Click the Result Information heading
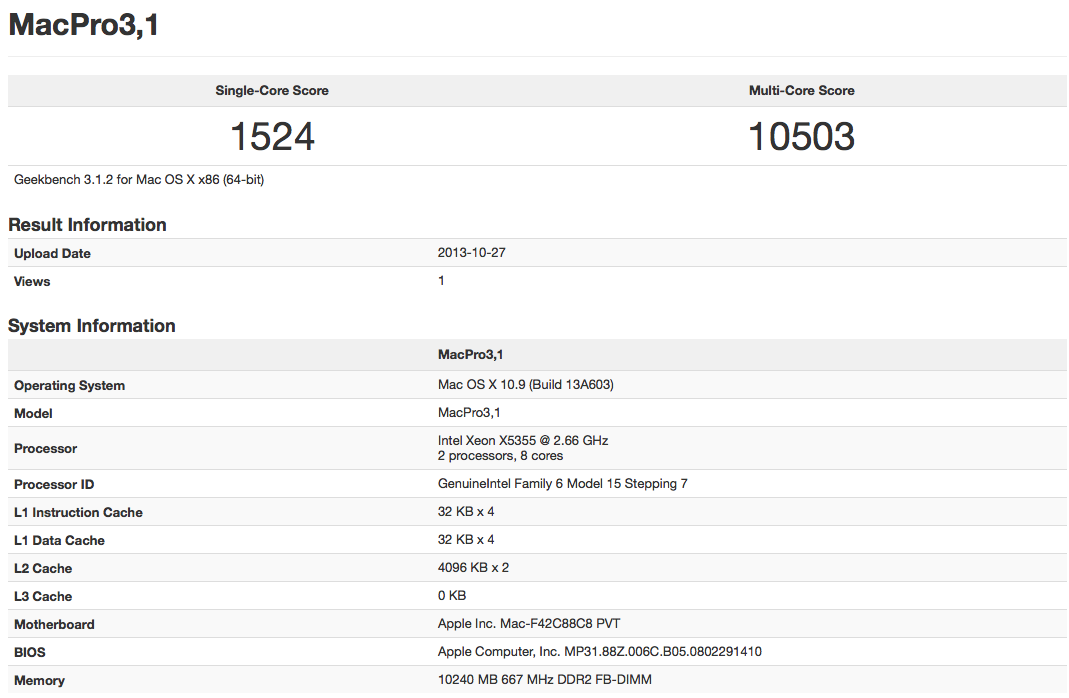 [x=87, y=225]
